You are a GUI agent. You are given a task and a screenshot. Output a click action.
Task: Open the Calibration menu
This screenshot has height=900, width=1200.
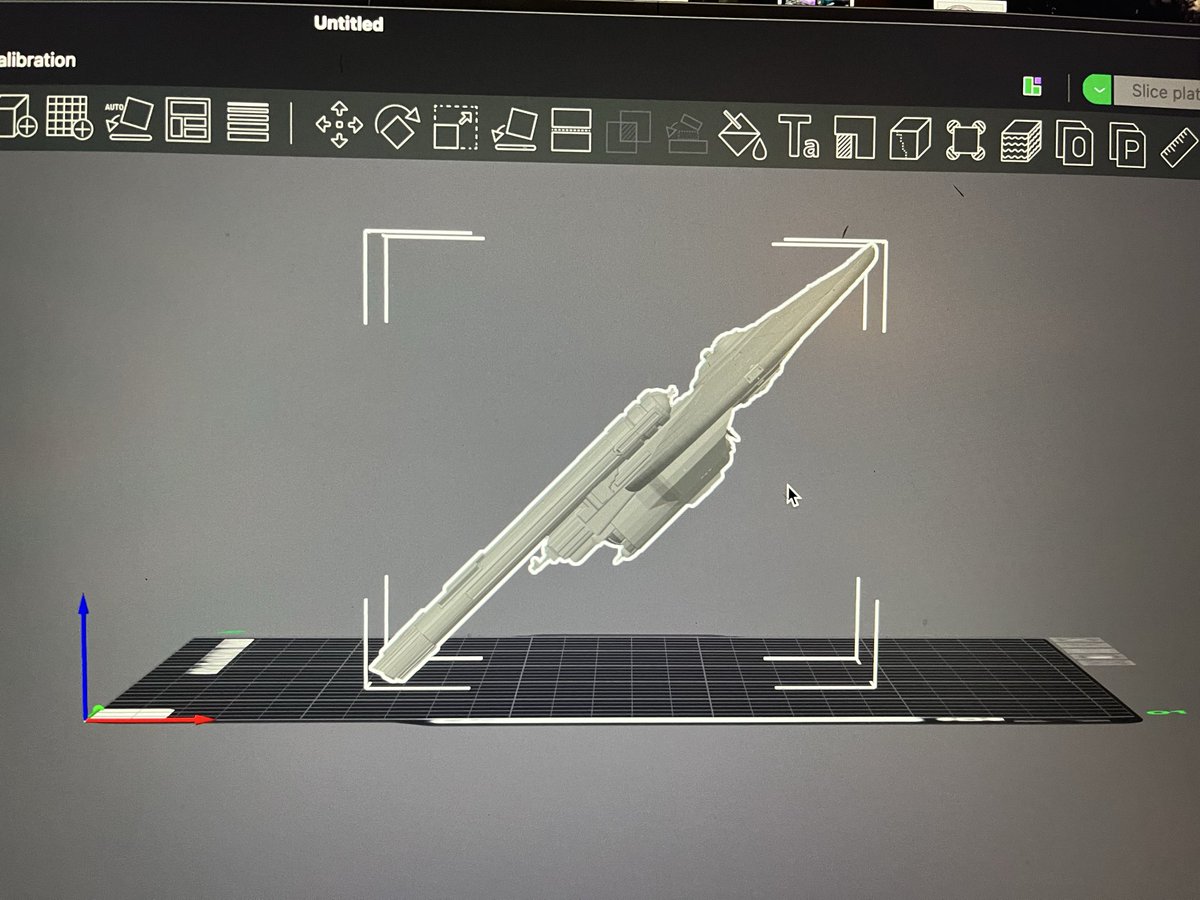38,60
